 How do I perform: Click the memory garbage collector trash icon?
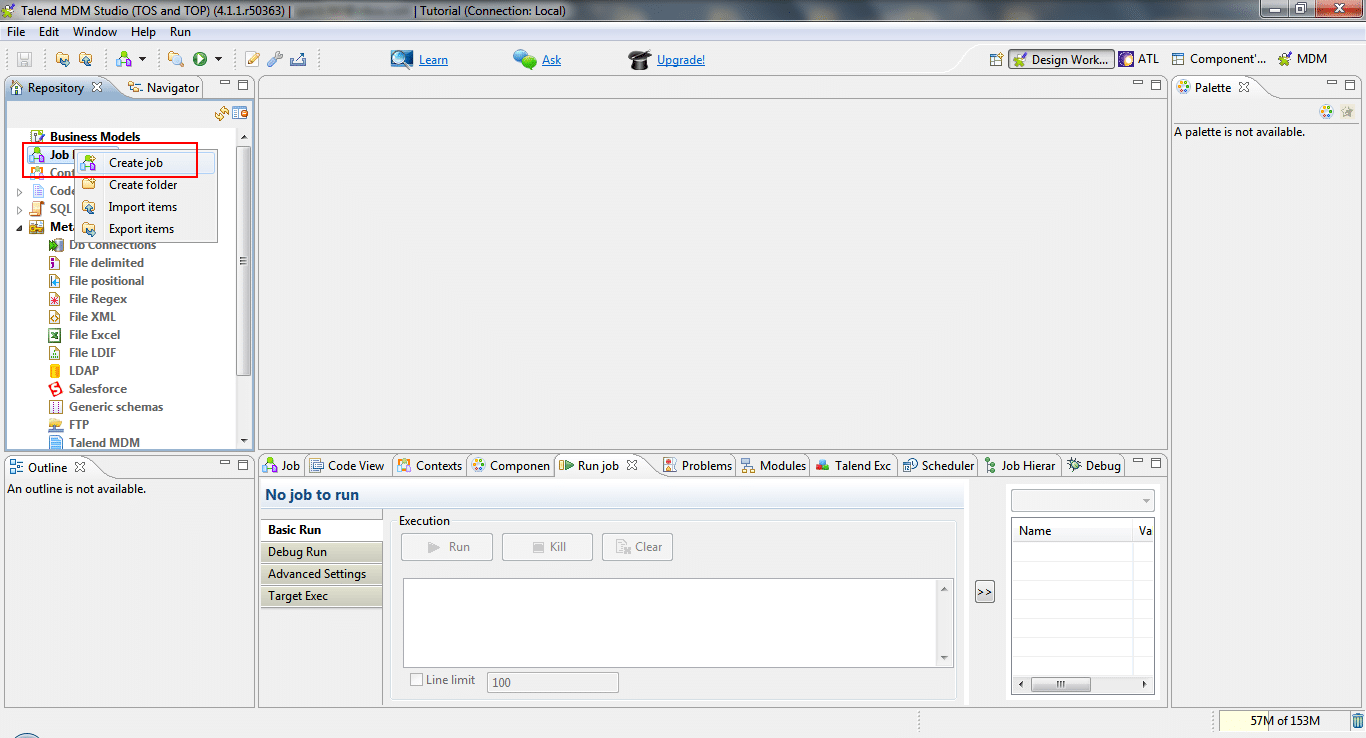[x=1357, y=721]
